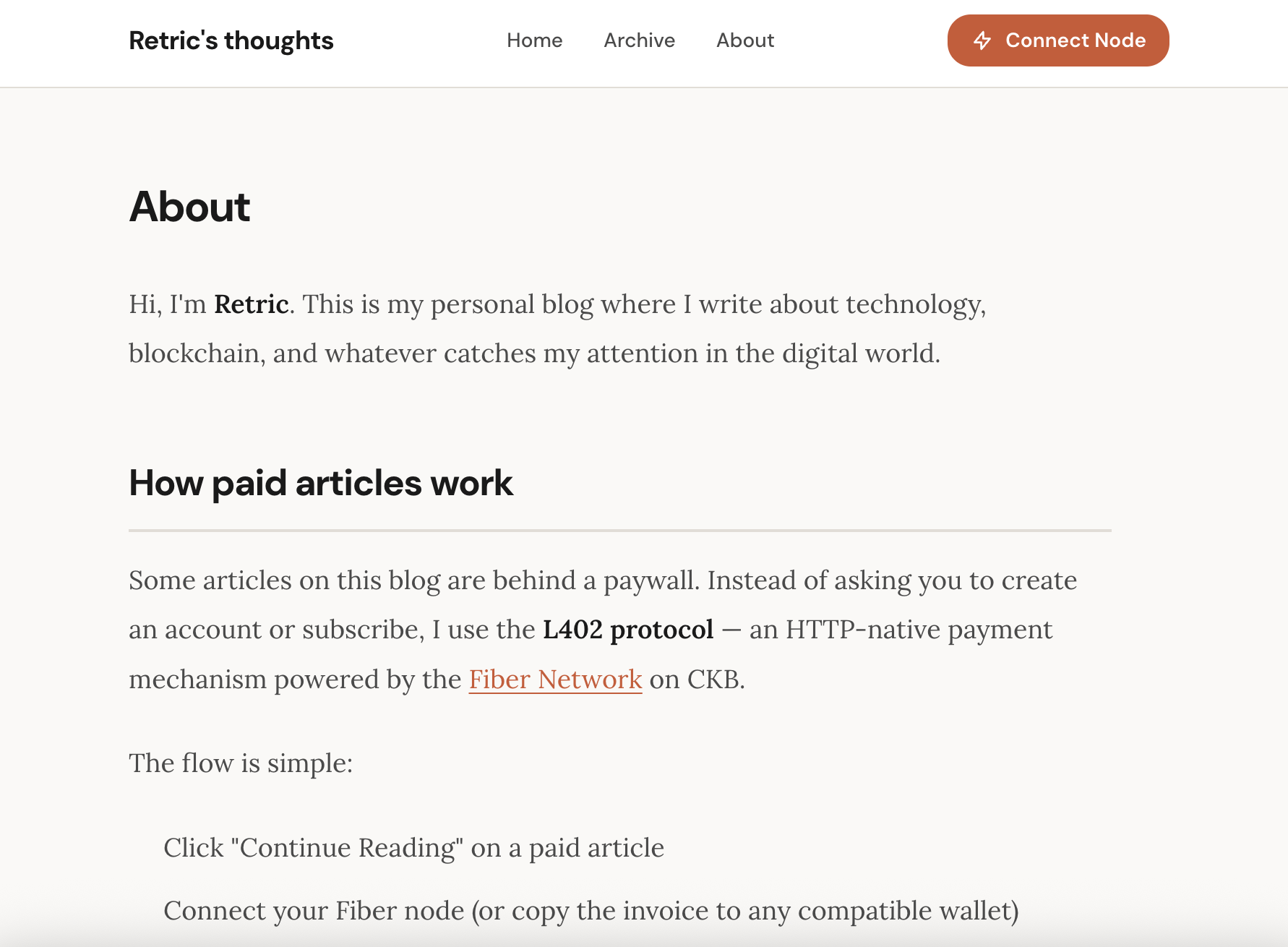1288x947 pixels.
Task: Click the bold Retric name in intro
Action: (251, 304)
